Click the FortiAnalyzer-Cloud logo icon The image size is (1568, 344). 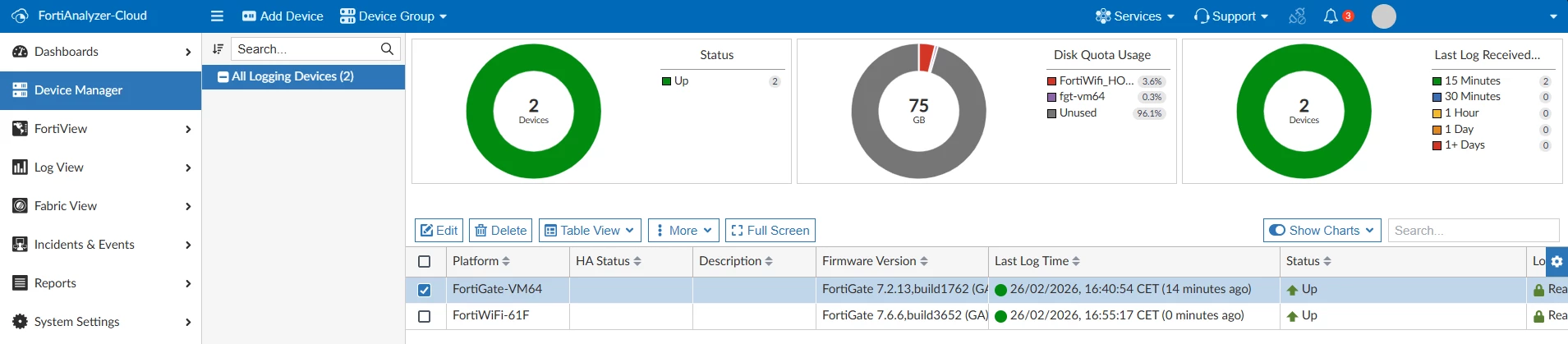coord(20,16)
